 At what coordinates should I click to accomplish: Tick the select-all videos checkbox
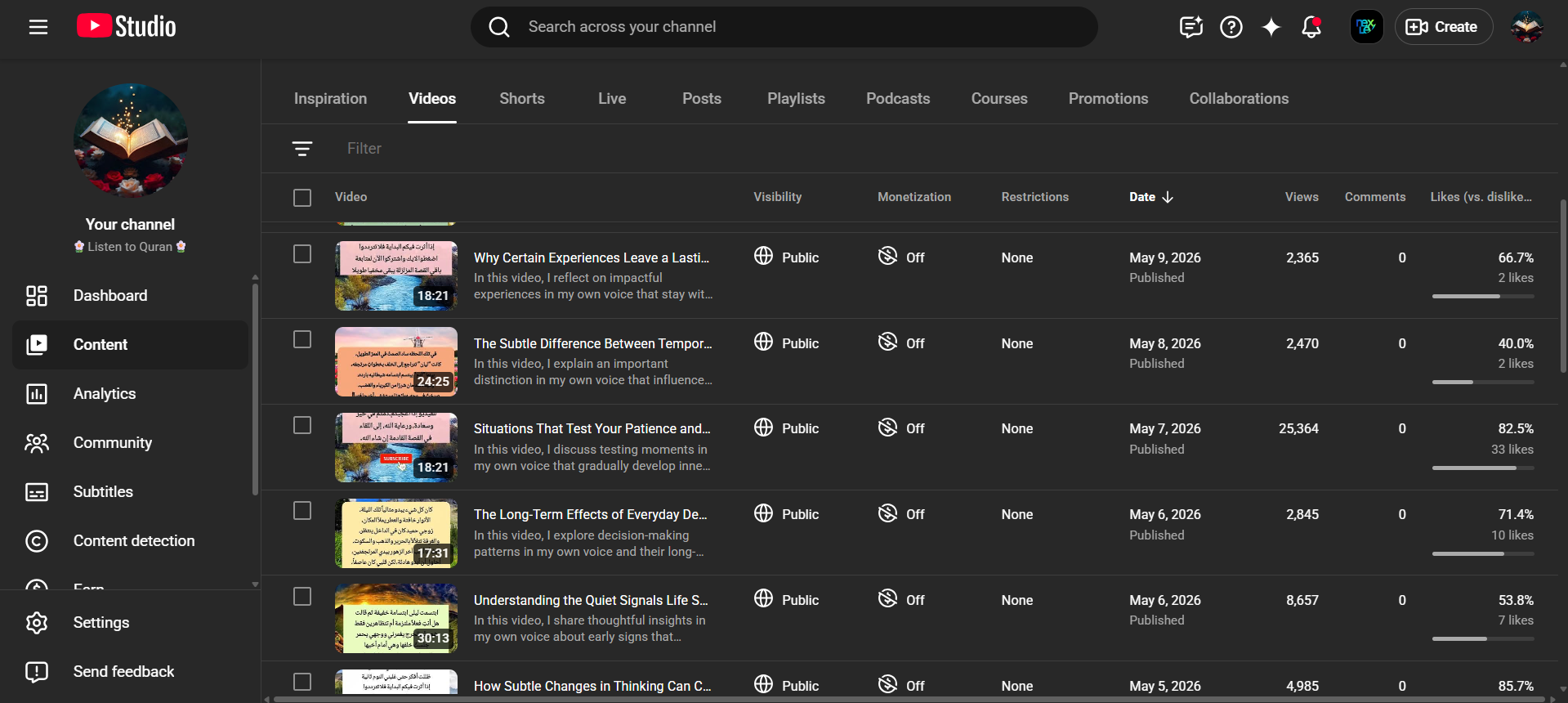coord(302,198)
